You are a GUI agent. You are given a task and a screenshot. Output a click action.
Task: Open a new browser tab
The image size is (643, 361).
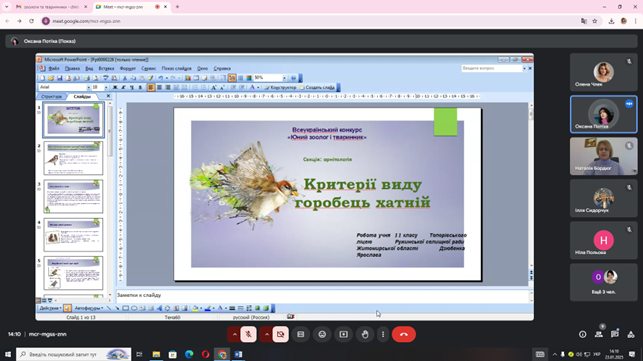pyautogui.click(x=178, y=7)
